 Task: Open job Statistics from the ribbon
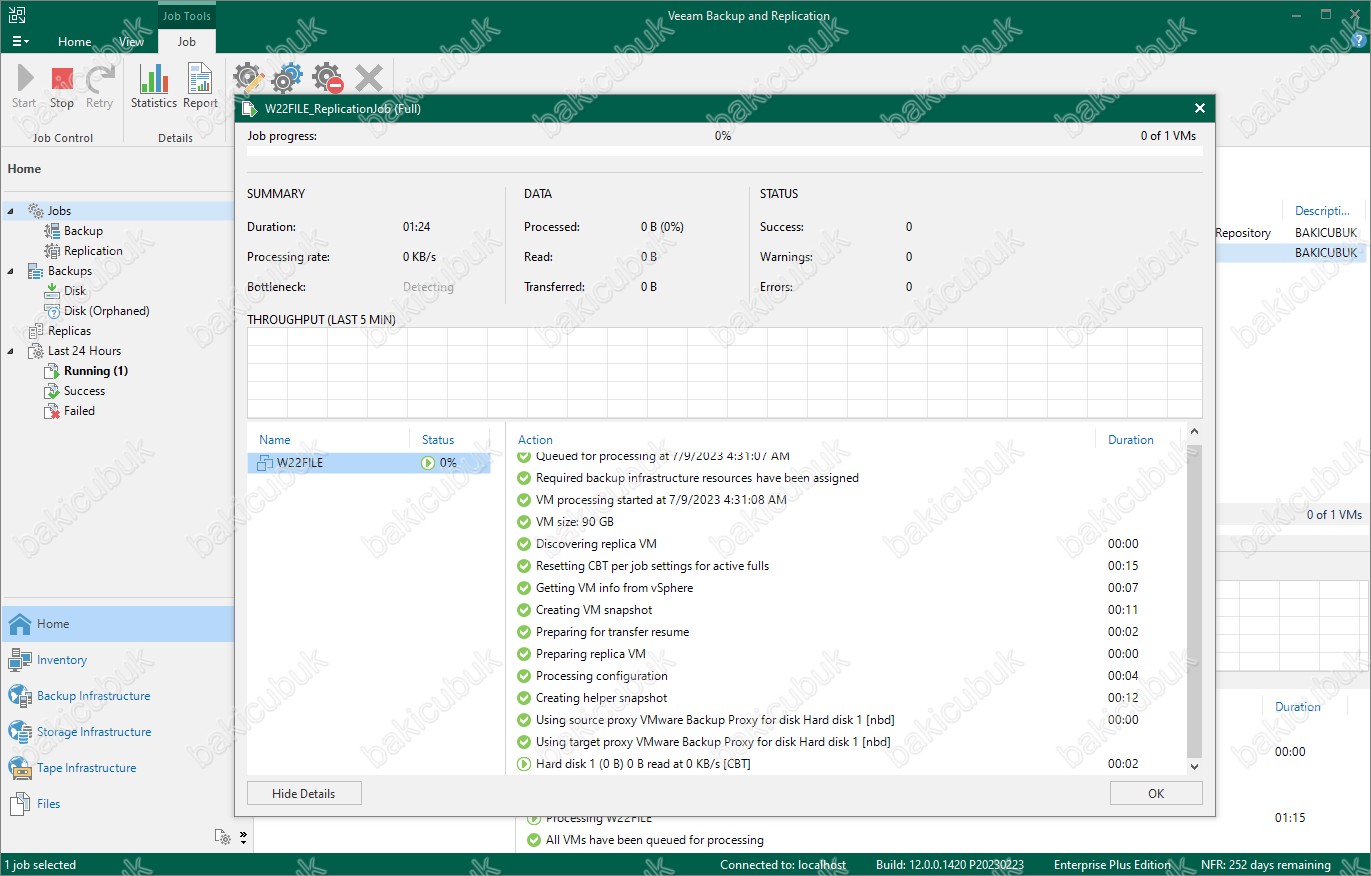click(x=154, y=86)
